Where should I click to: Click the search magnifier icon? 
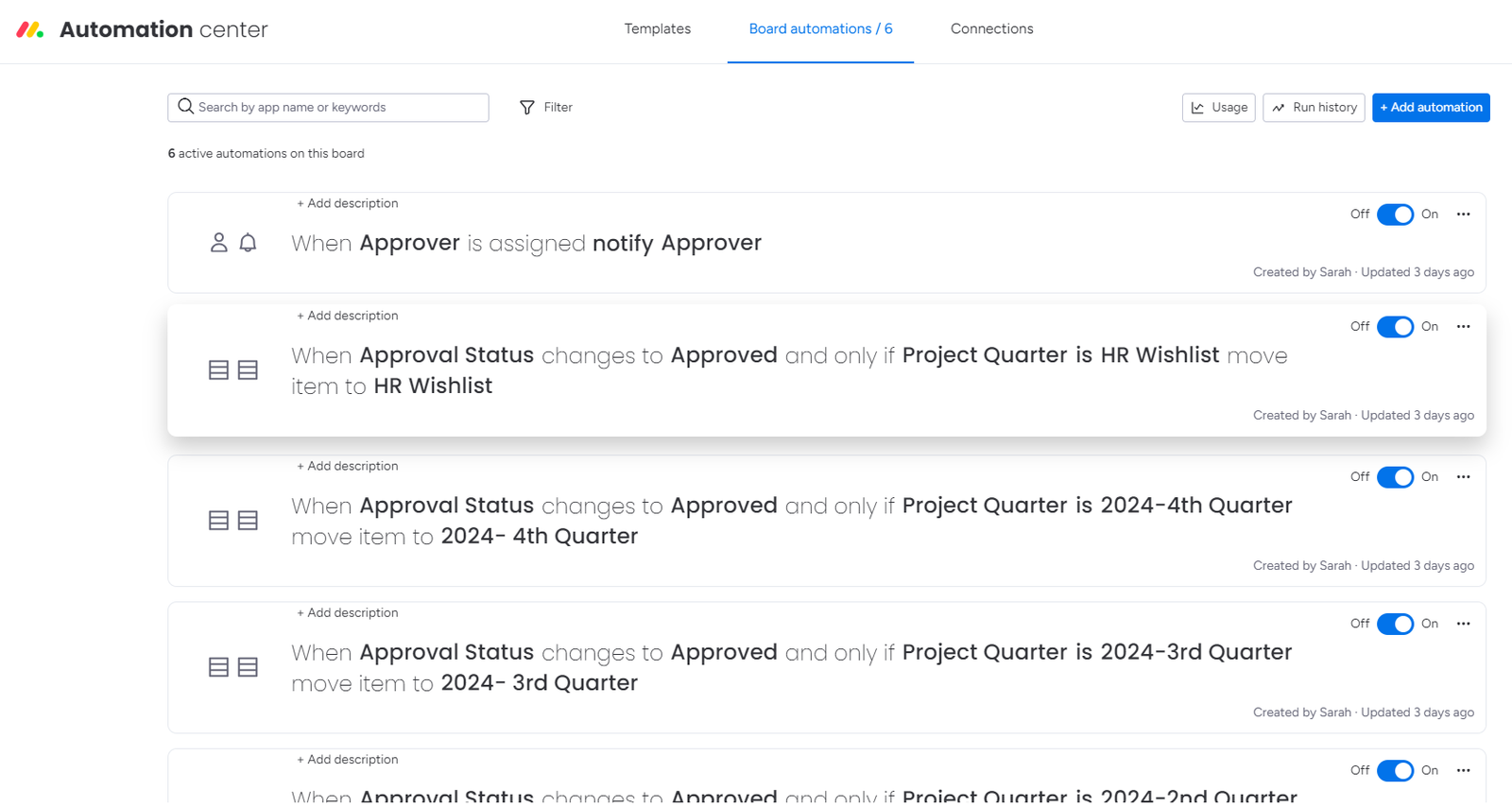pos(186,107)
